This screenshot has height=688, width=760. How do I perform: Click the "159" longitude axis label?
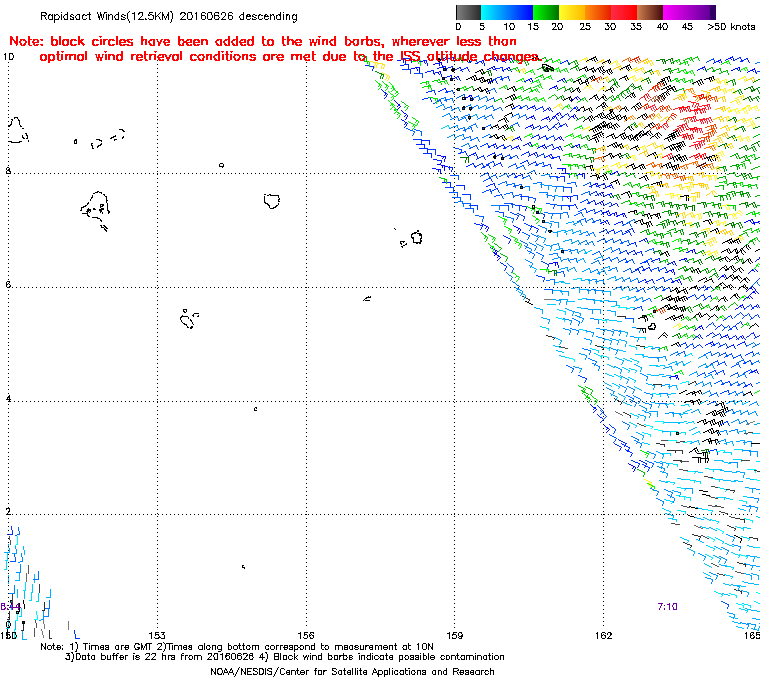pyautogui.click(x=454, y=635)
